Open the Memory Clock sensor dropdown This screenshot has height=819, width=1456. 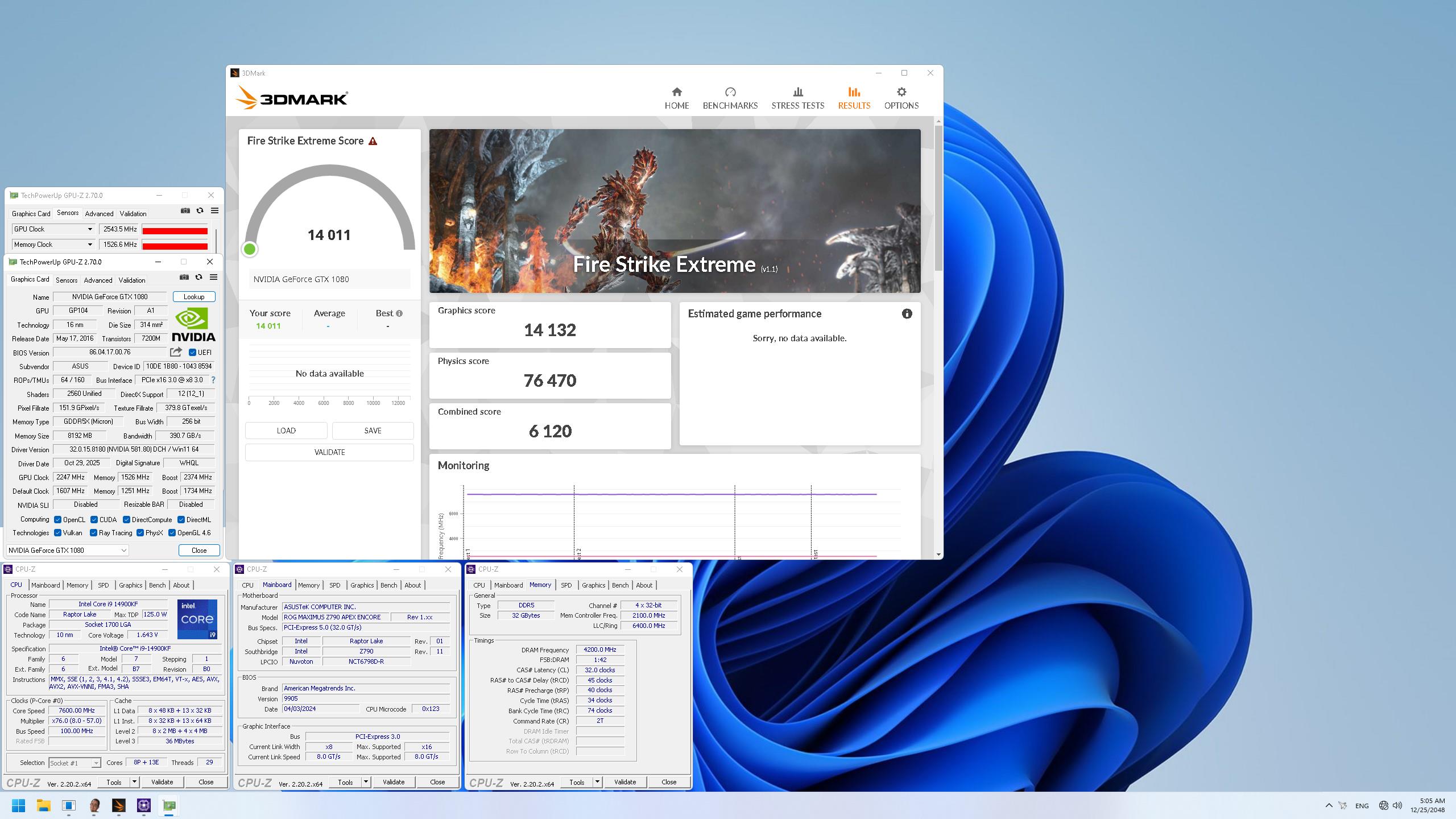click(90, 245)
